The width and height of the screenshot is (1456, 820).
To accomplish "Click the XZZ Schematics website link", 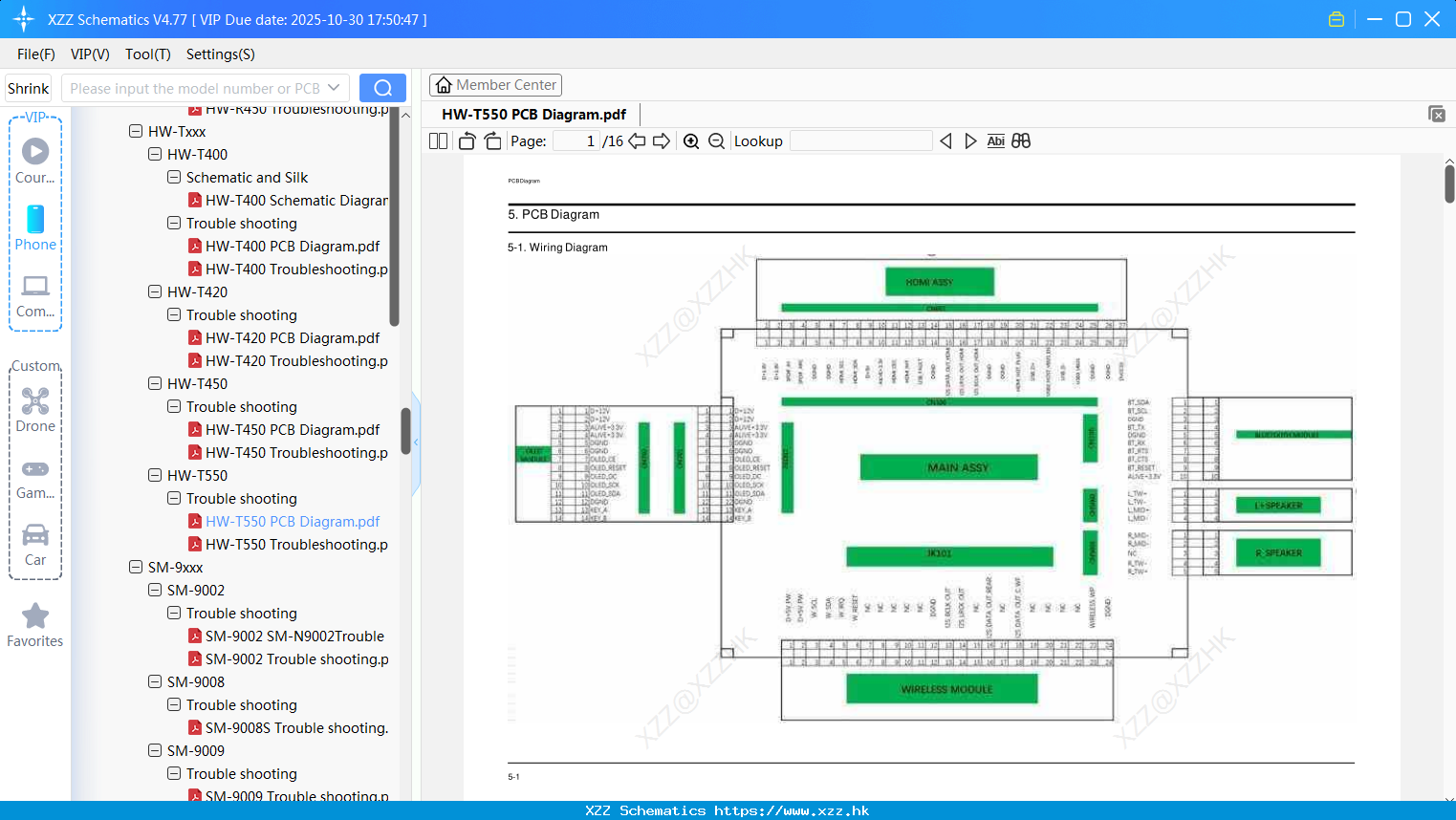I will pyautogui.click(x=728, y=810).
